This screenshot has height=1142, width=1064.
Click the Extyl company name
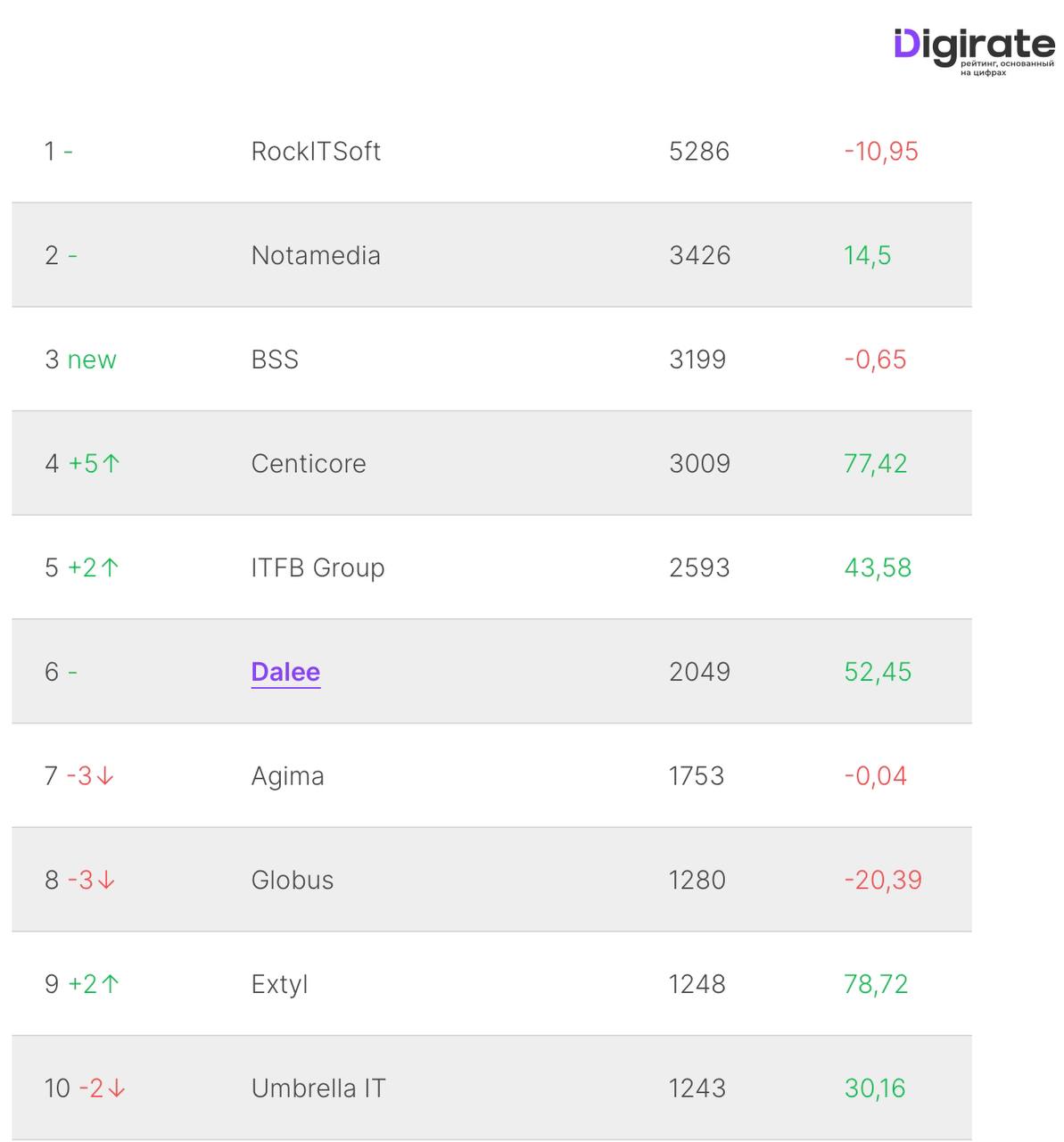click(x=279, y=984)
